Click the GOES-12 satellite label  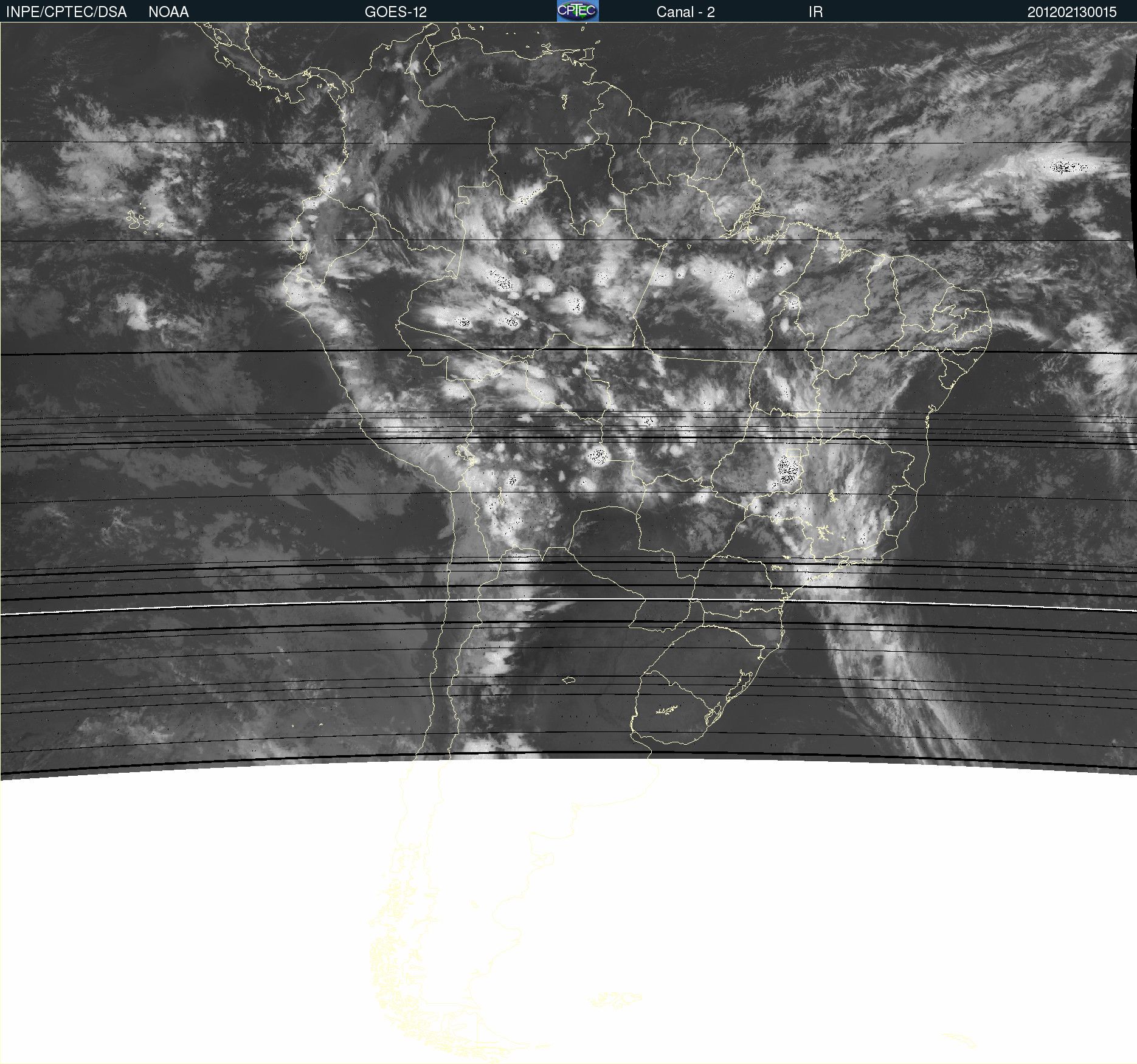pos(396,12)
